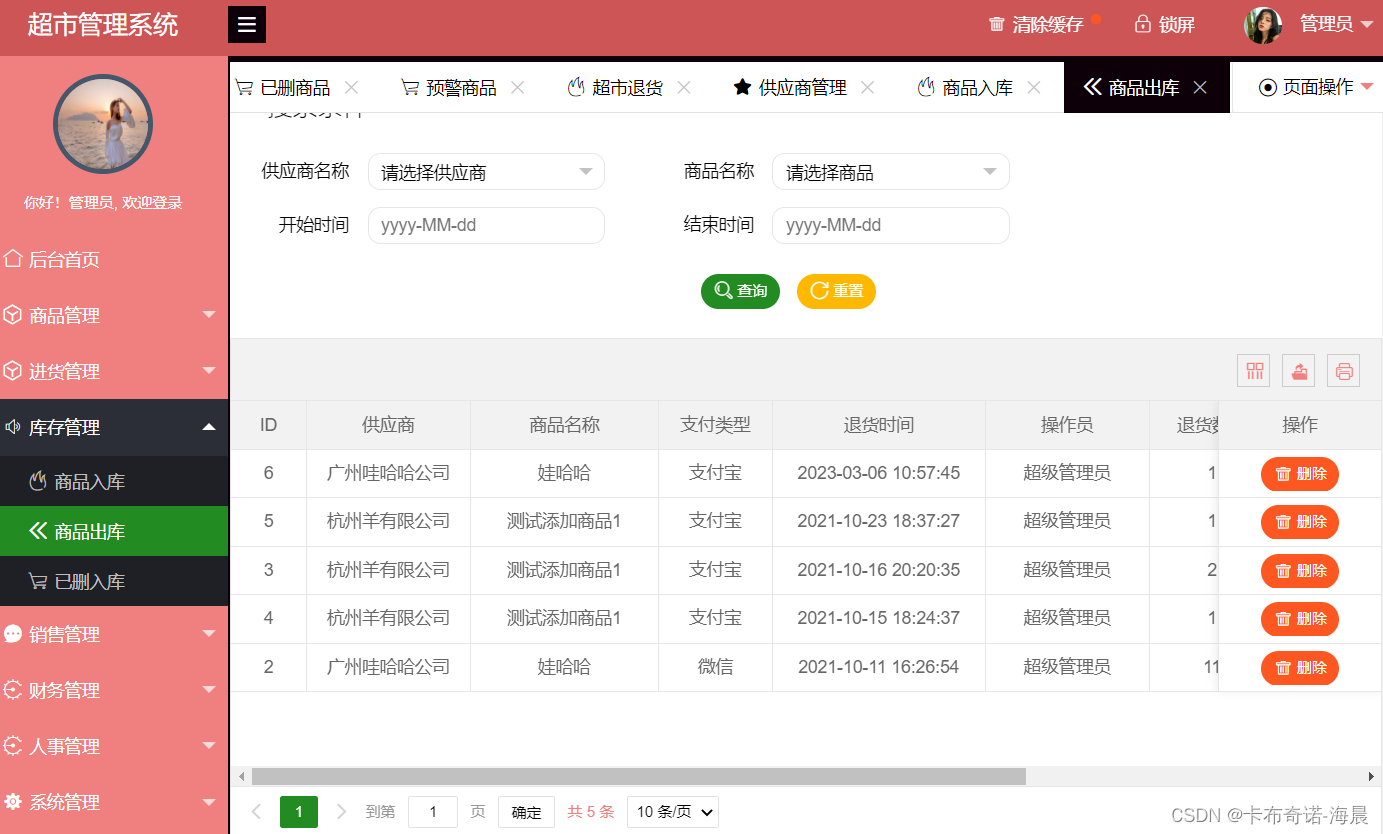Open the 请选择供应商 dropdown

[486, 172]
